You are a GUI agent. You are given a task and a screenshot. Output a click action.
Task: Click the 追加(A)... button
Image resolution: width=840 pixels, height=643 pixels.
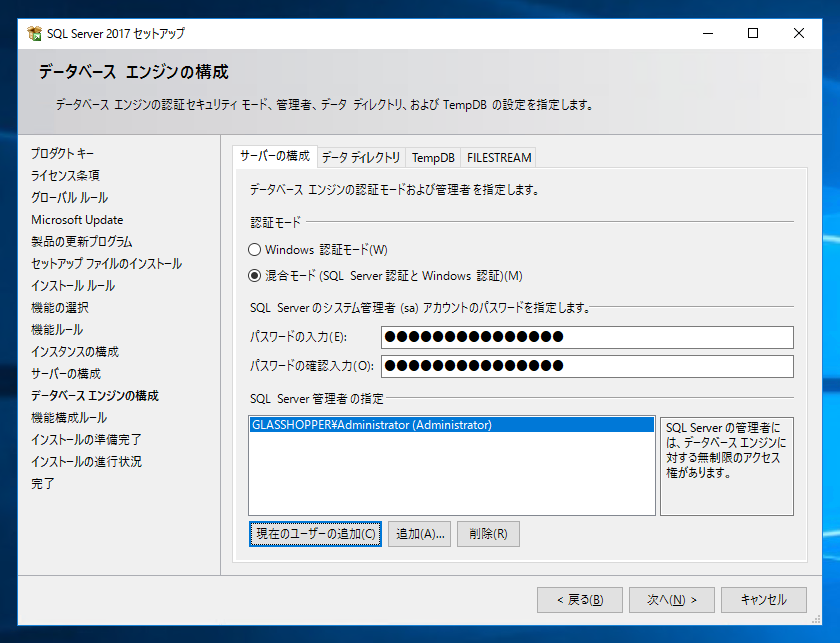tap(419, 534)
